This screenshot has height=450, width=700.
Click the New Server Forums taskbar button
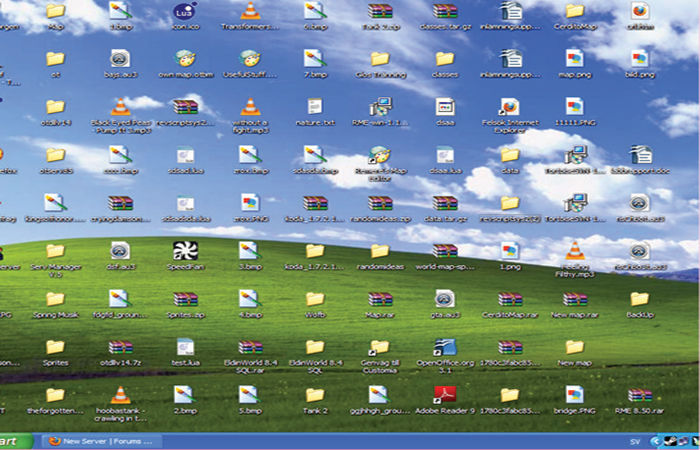(x=100, y=441)
